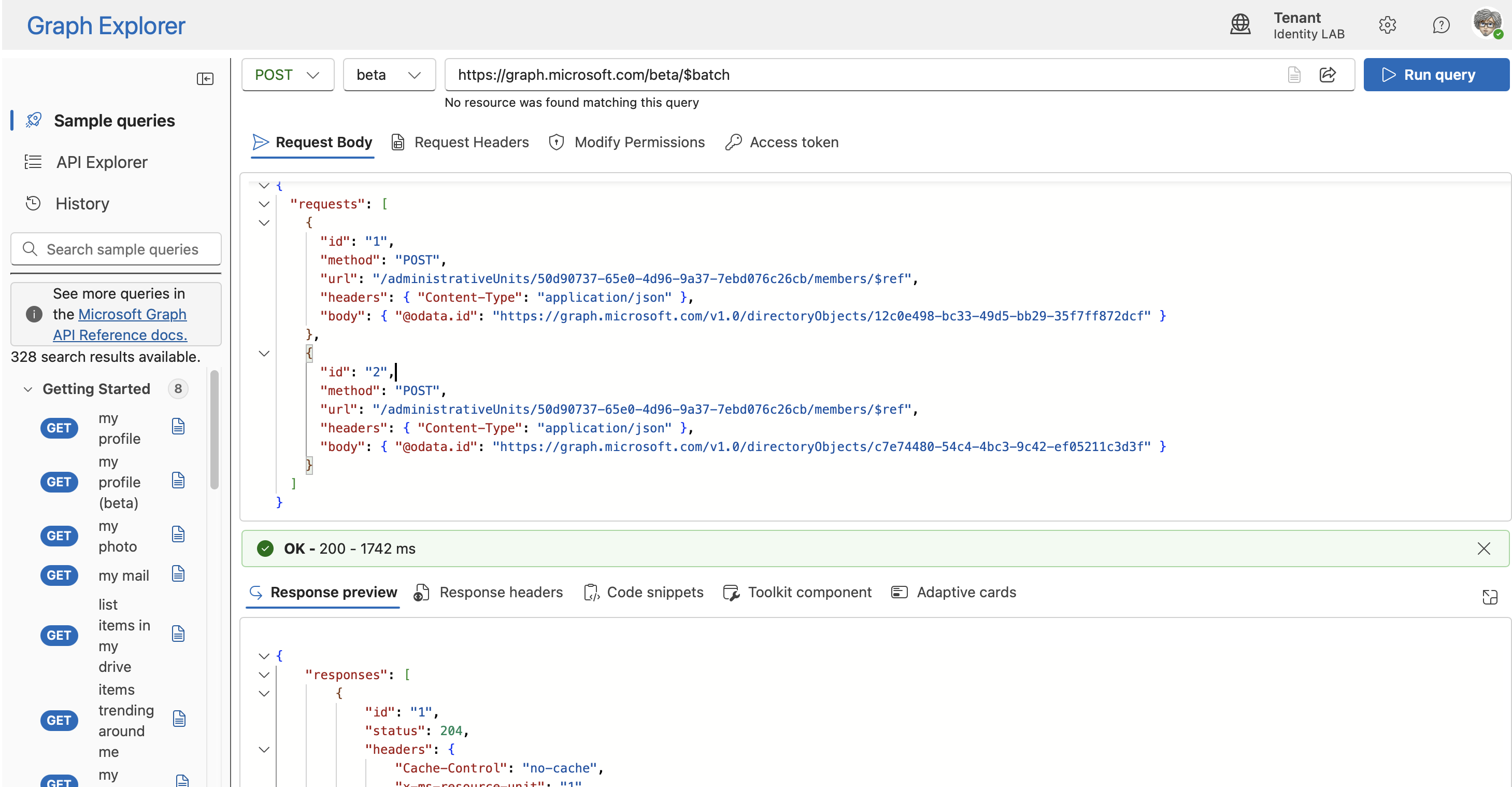
Task: Click the GET badge for 'my photo'
Action: (x=59, y=536)
